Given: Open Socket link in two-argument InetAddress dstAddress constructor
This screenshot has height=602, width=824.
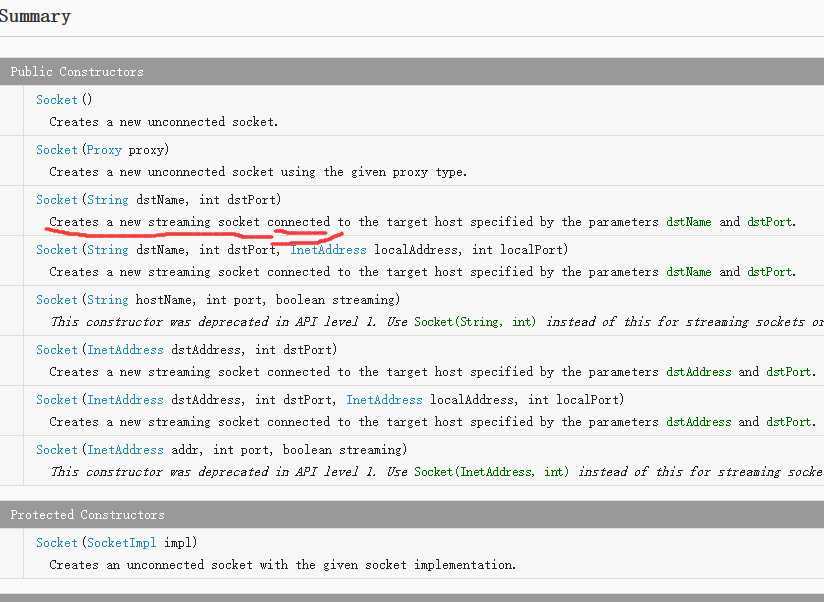Looking at the screenshot, I should pyautogui.click(x=57, y=349).
